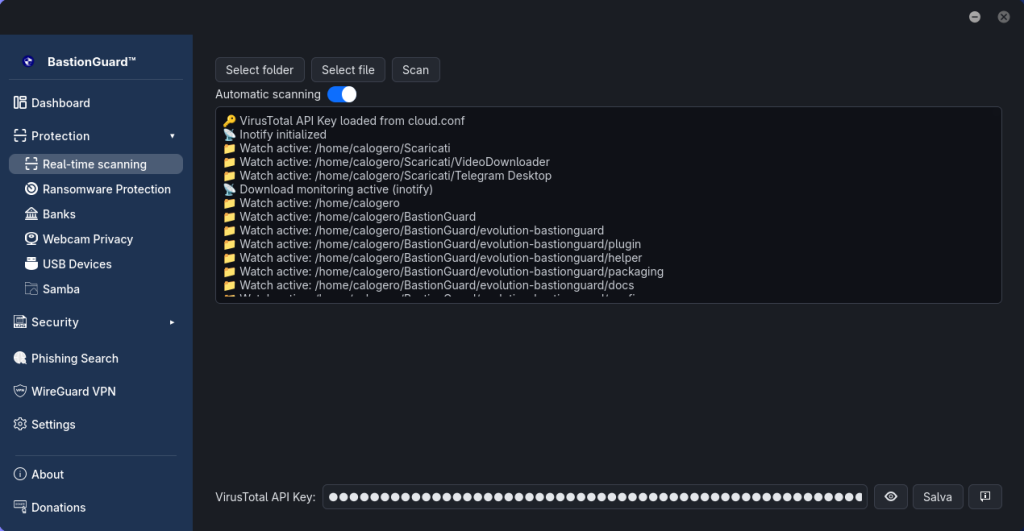This screenshot has width=1024, height=531.
Task: Reveal API key with eye button
Action: tap(891, 497)
